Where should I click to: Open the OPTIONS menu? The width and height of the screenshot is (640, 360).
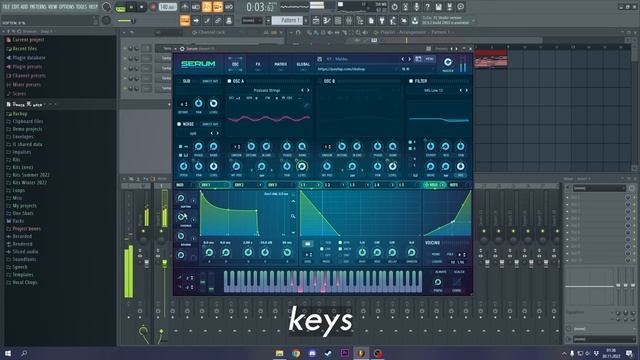pyautogui.click(x=66, y=7)
